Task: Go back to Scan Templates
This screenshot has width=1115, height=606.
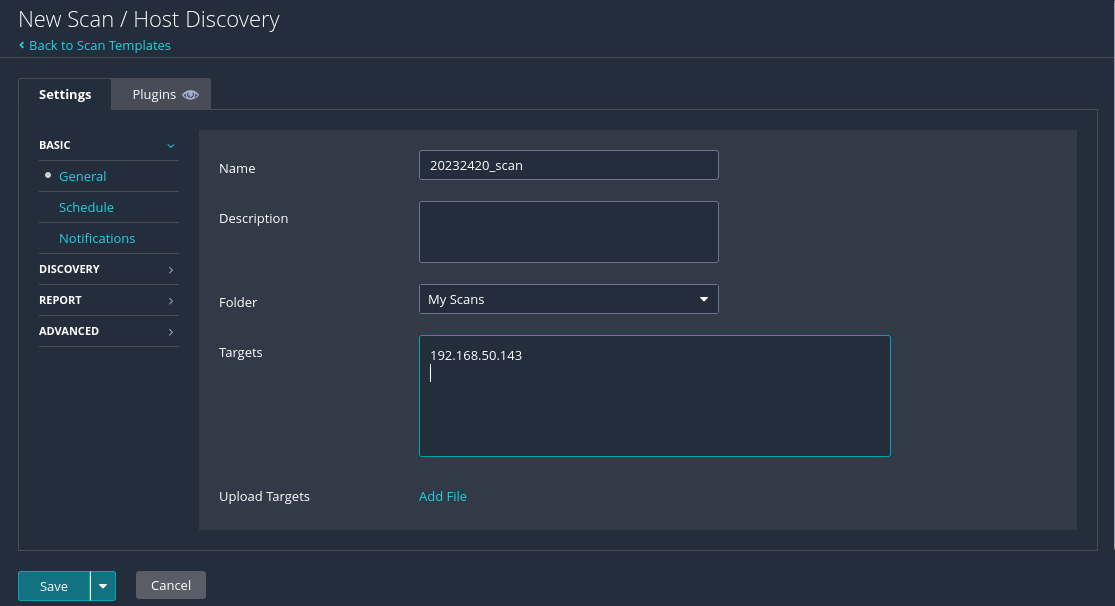Action: (x=100, y=45)
